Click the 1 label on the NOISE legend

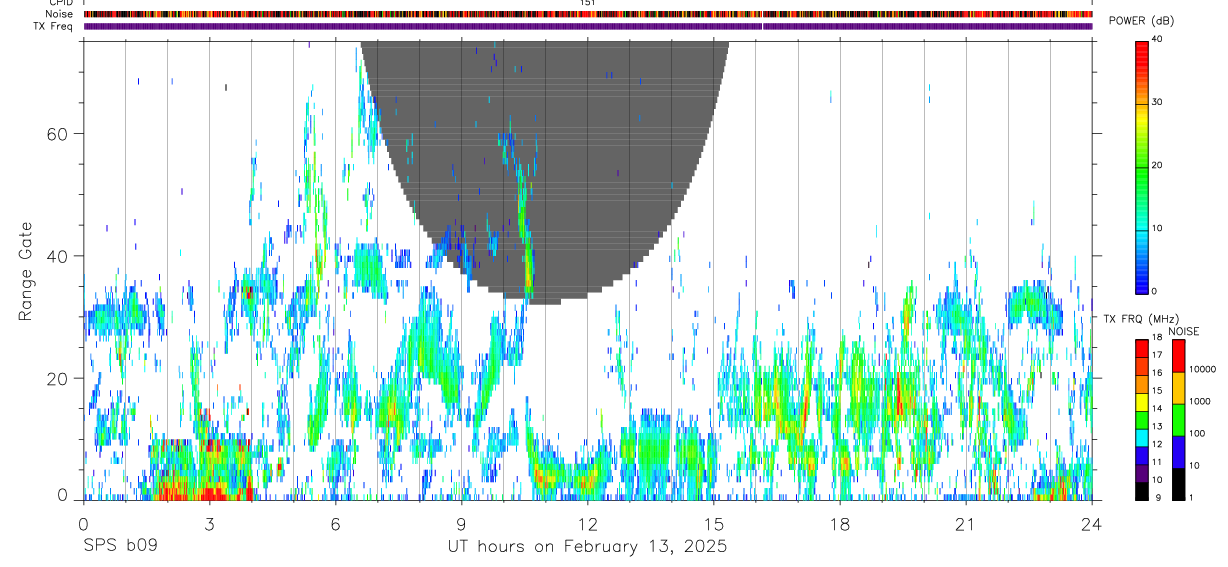point(1191,498)
